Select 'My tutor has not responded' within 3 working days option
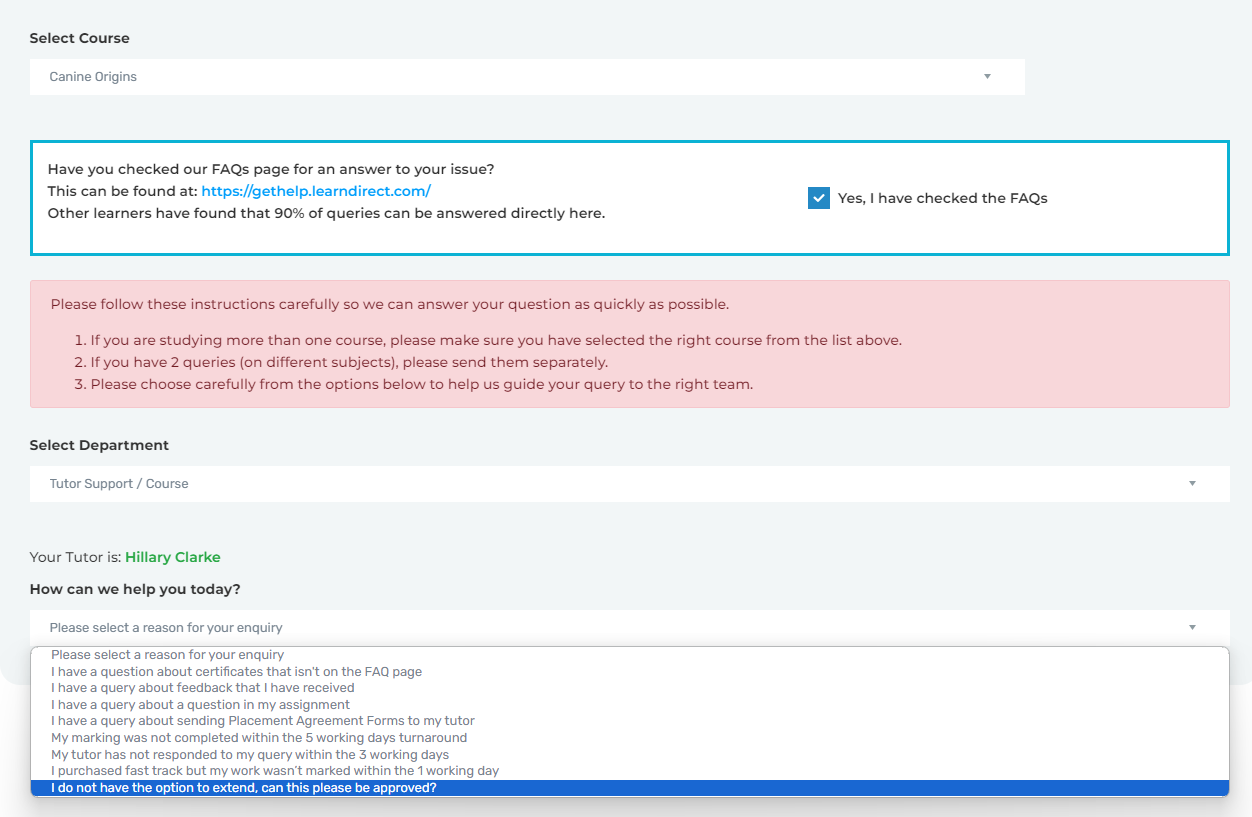Viewport: 1252px width, 817px height. click(x=630, y=755)
